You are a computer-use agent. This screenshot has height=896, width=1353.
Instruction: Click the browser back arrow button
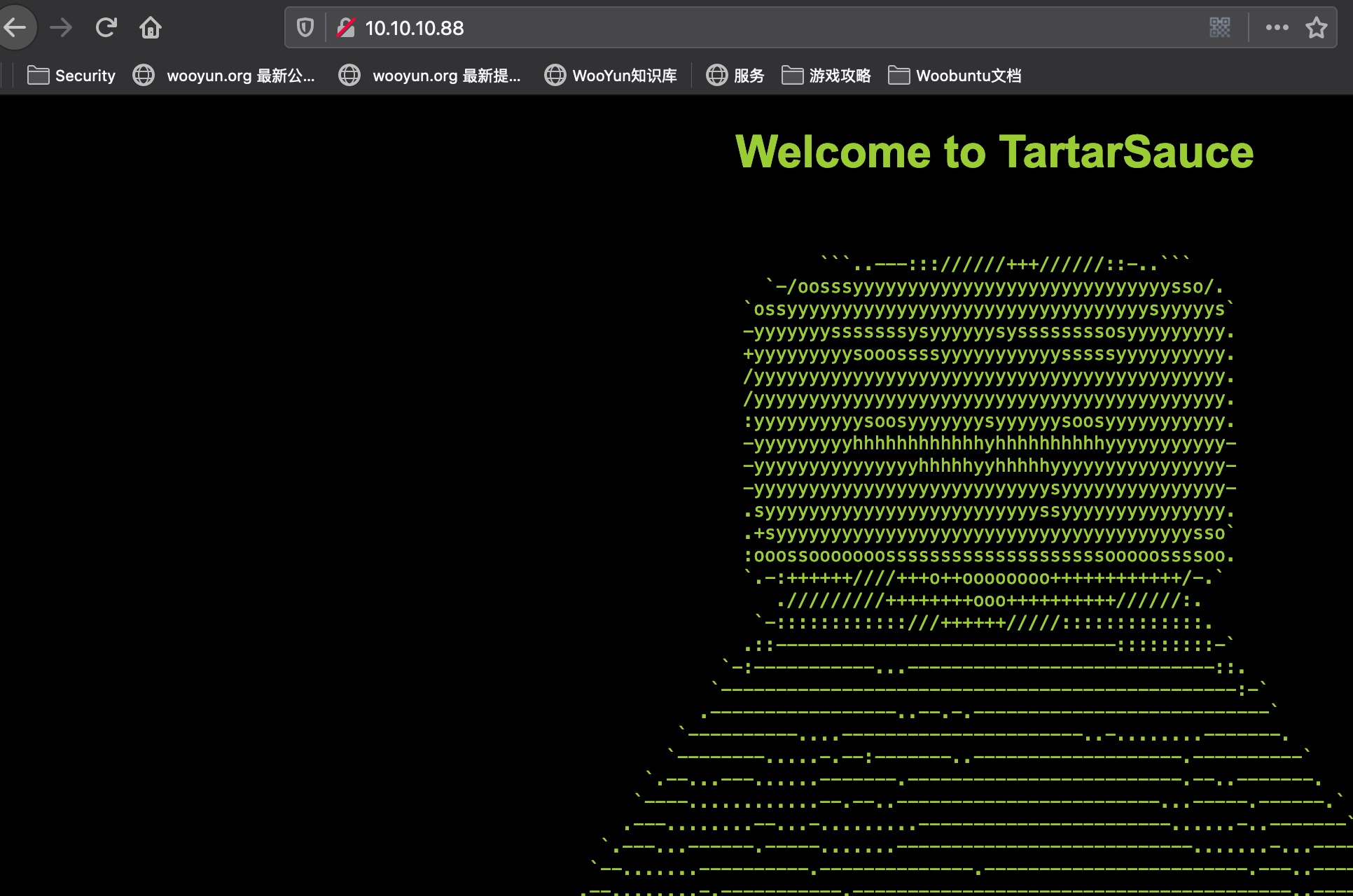point(15,28)
